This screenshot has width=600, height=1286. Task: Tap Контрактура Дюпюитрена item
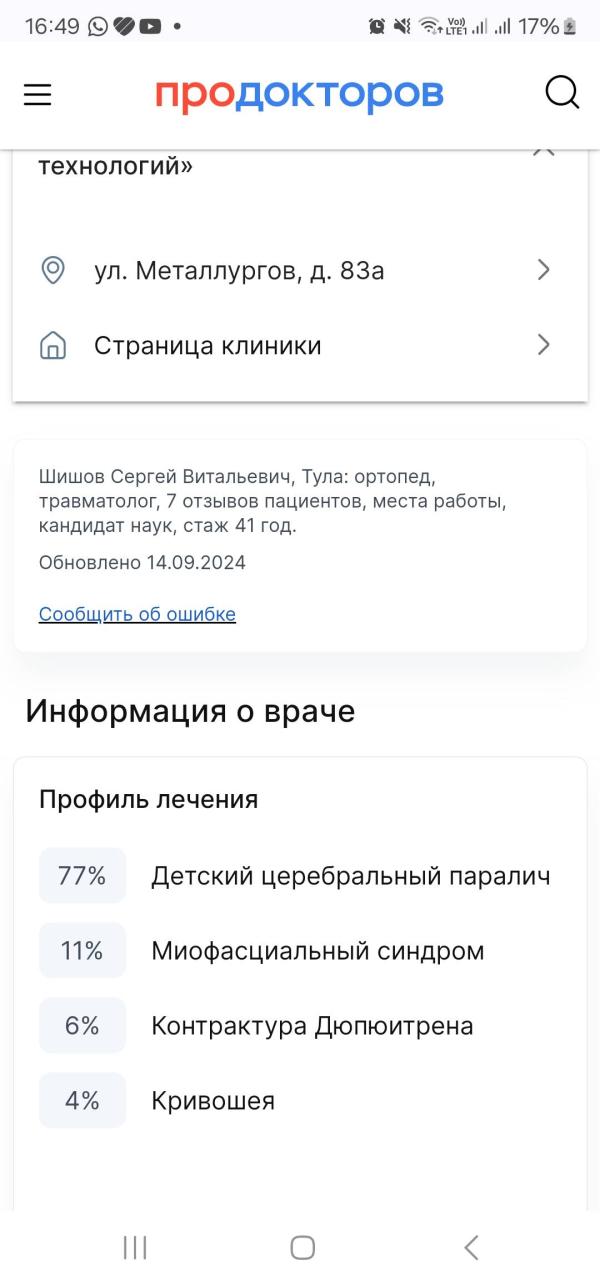click(312, 1026)
